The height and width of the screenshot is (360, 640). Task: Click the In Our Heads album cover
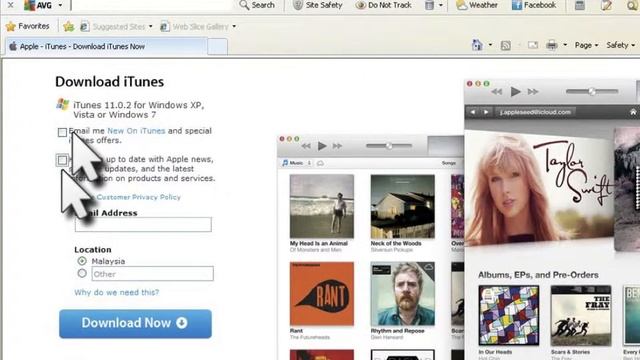(x=509, y=316)
